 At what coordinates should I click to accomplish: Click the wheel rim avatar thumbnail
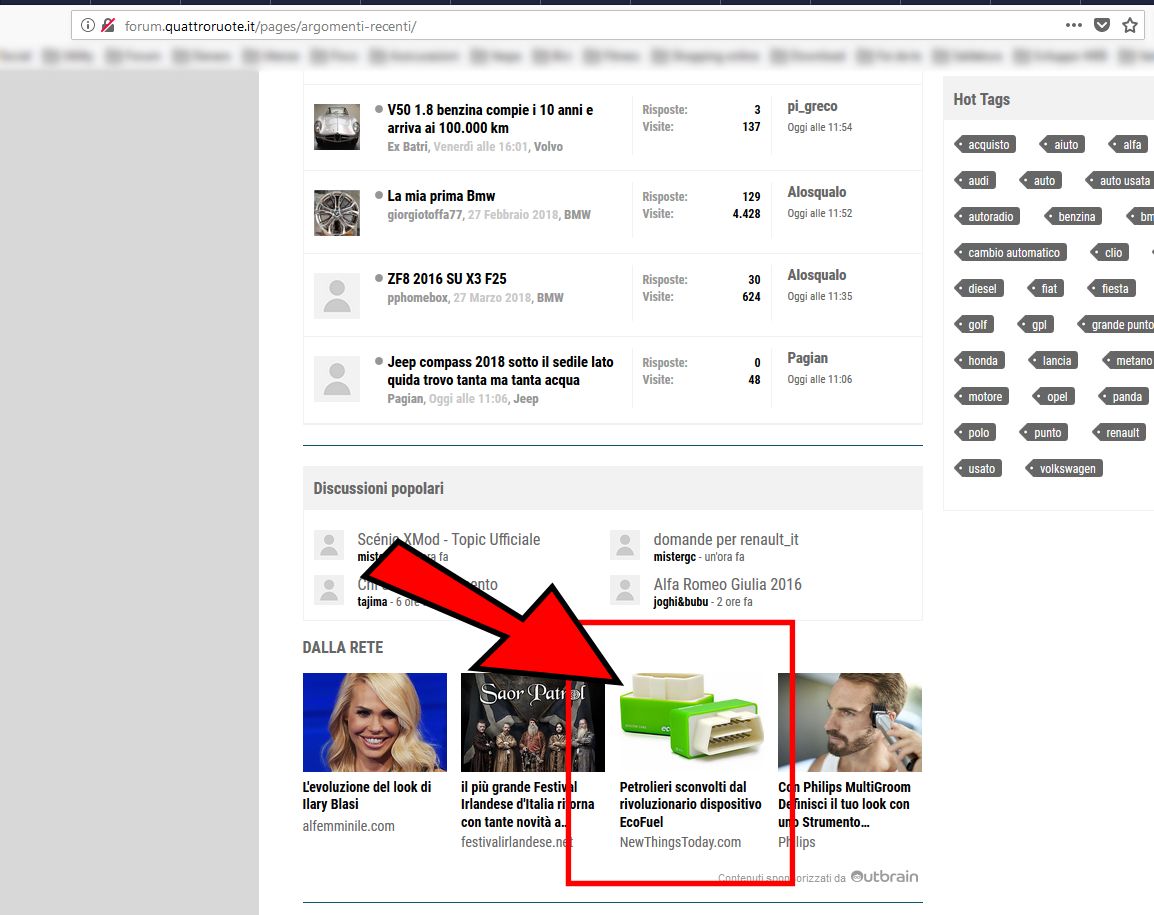[337, 213]
